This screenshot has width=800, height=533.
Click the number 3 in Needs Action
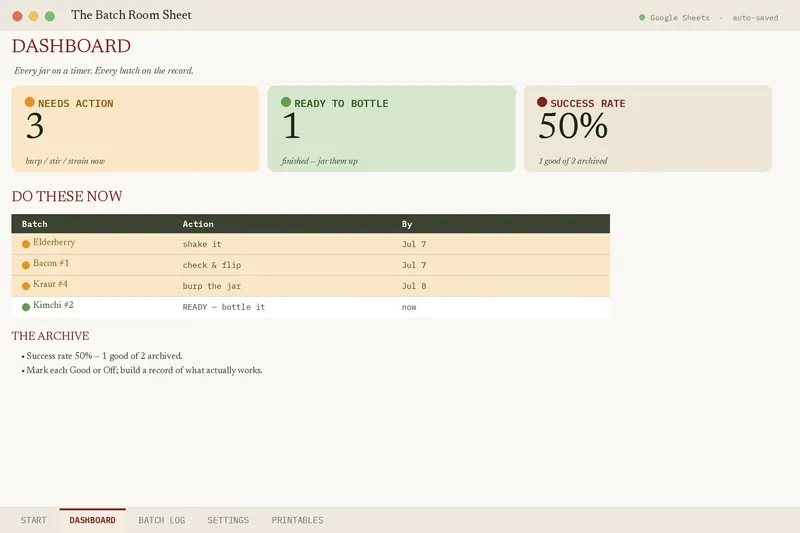(35, 126)
